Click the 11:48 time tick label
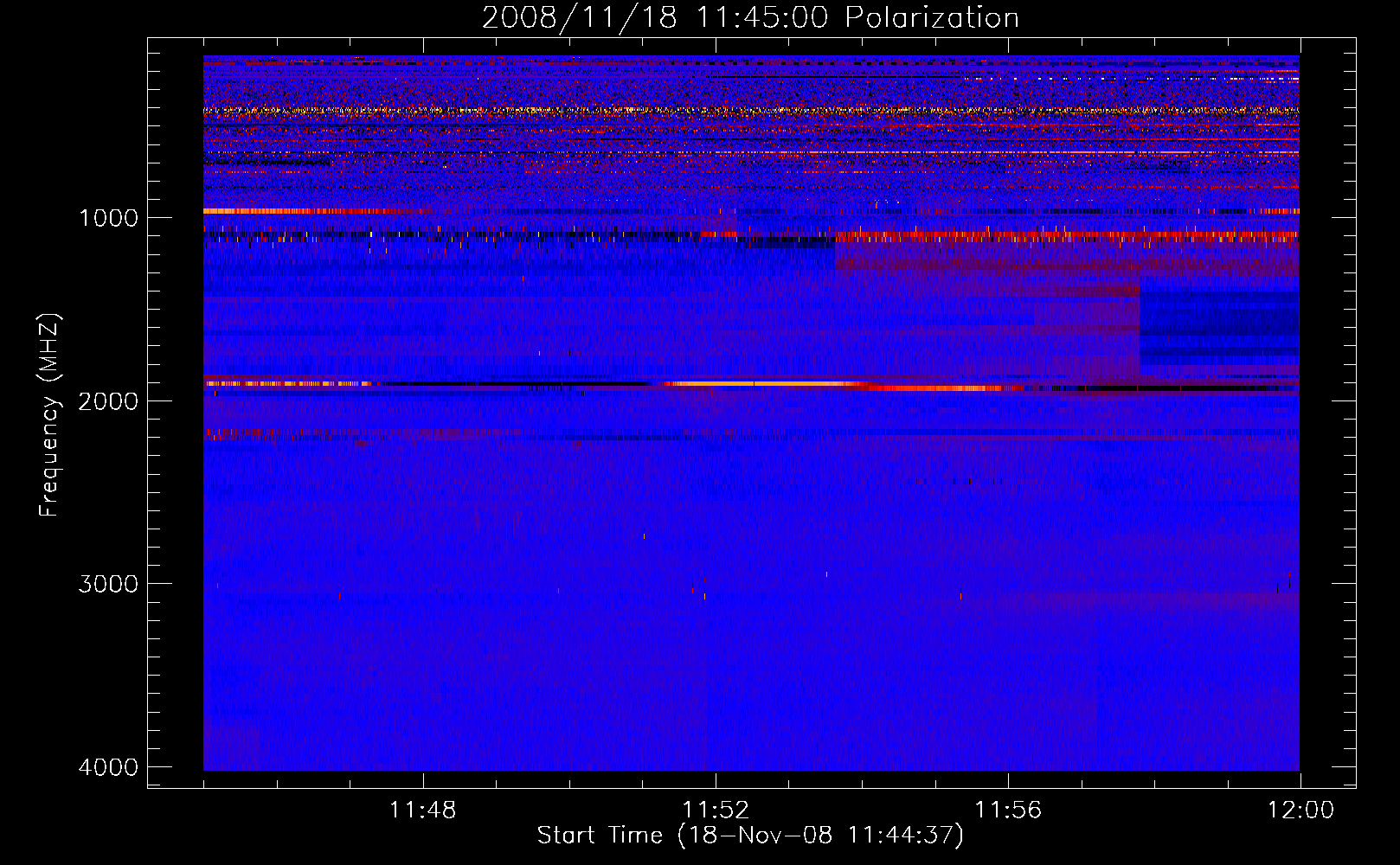The width and height of the screenshot is (1400, 865). pos(423,811)
